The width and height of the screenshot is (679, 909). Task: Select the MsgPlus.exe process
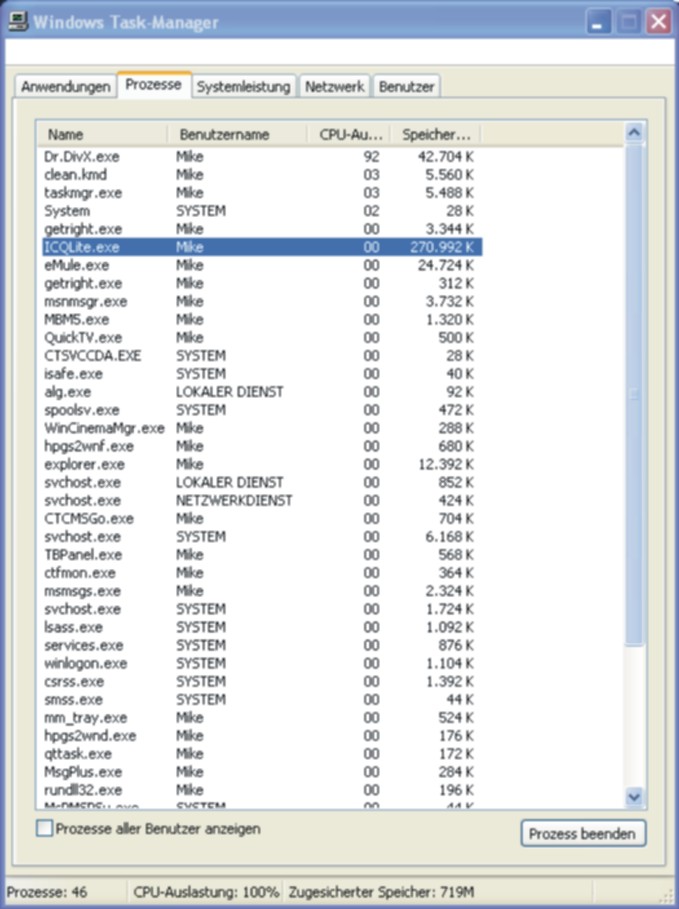click(262, 772)
